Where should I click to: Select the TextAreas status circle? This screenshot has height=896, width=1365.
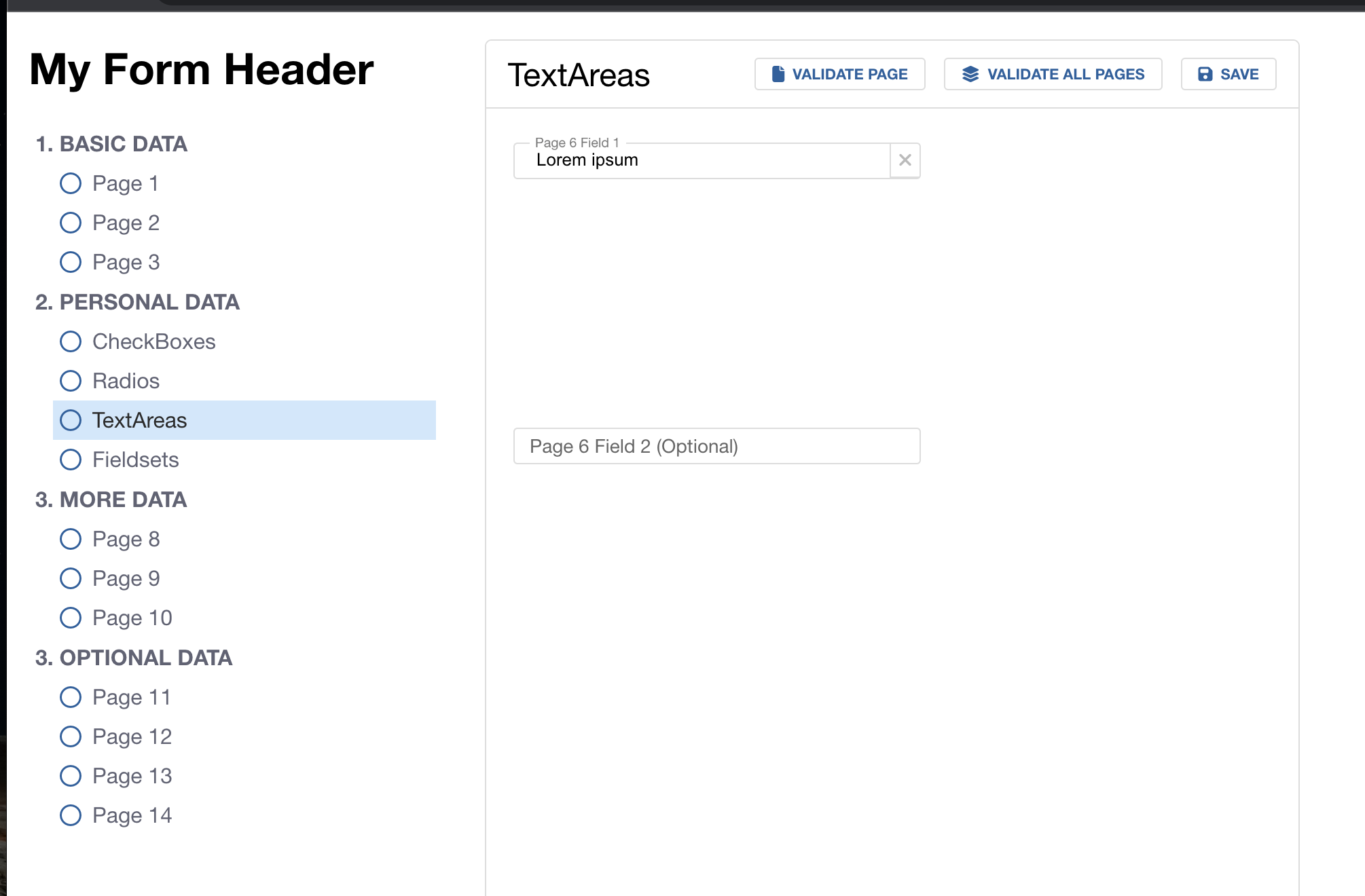pyautogui.click(x=71, y=420)
